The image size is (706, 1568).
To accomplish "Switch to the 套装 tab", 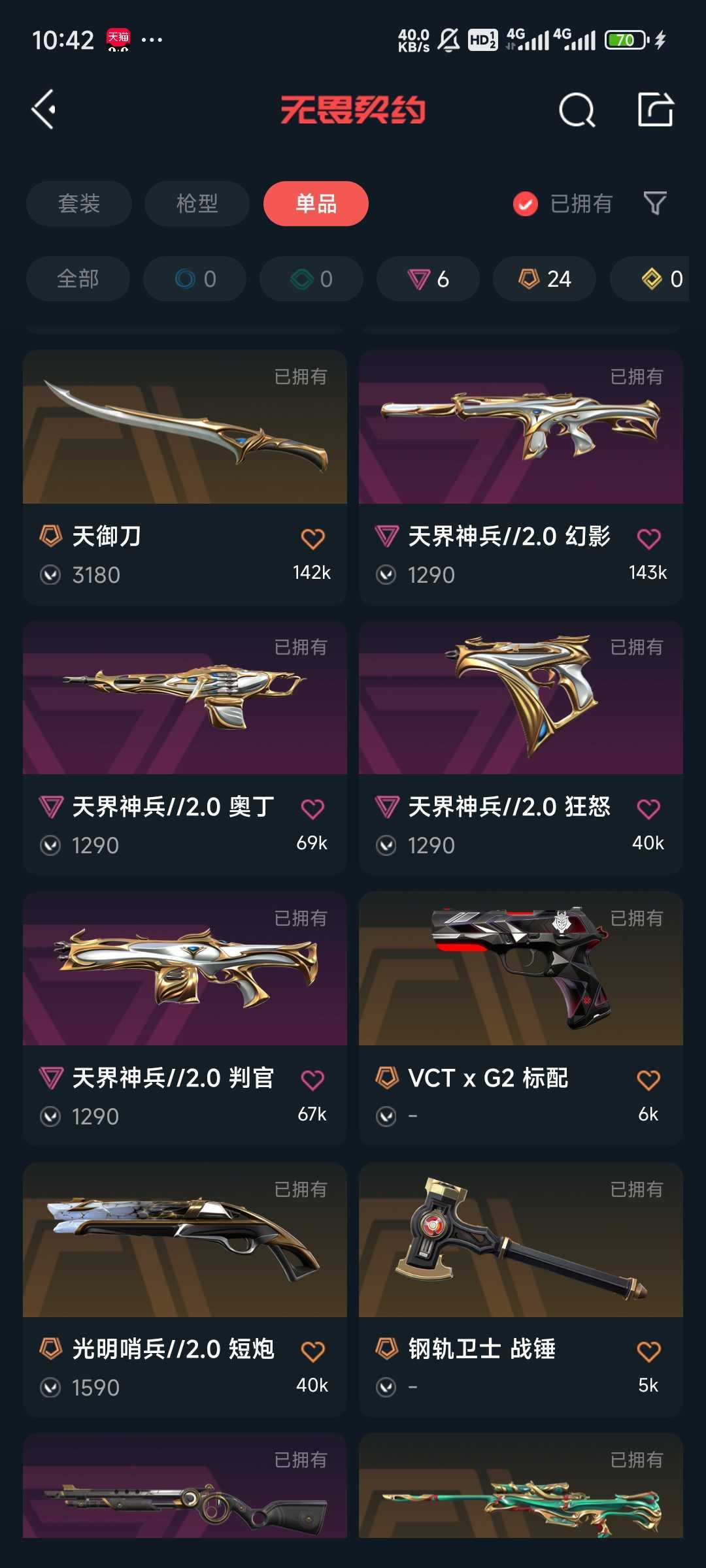I will click(79, 204).
